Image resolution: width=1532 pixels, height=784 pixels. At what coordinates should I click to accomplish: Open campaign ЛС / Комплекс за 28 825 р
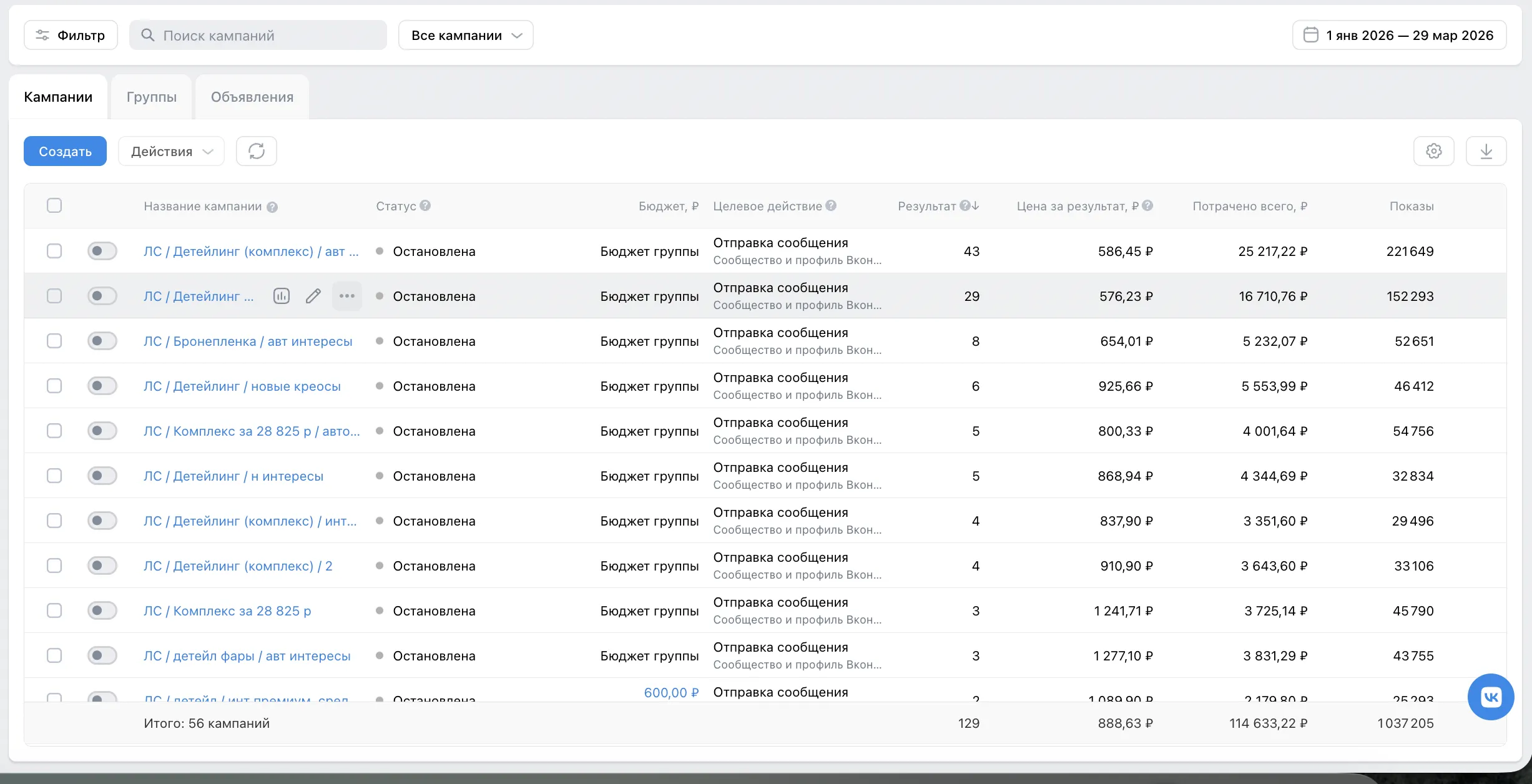click(227, 610)
